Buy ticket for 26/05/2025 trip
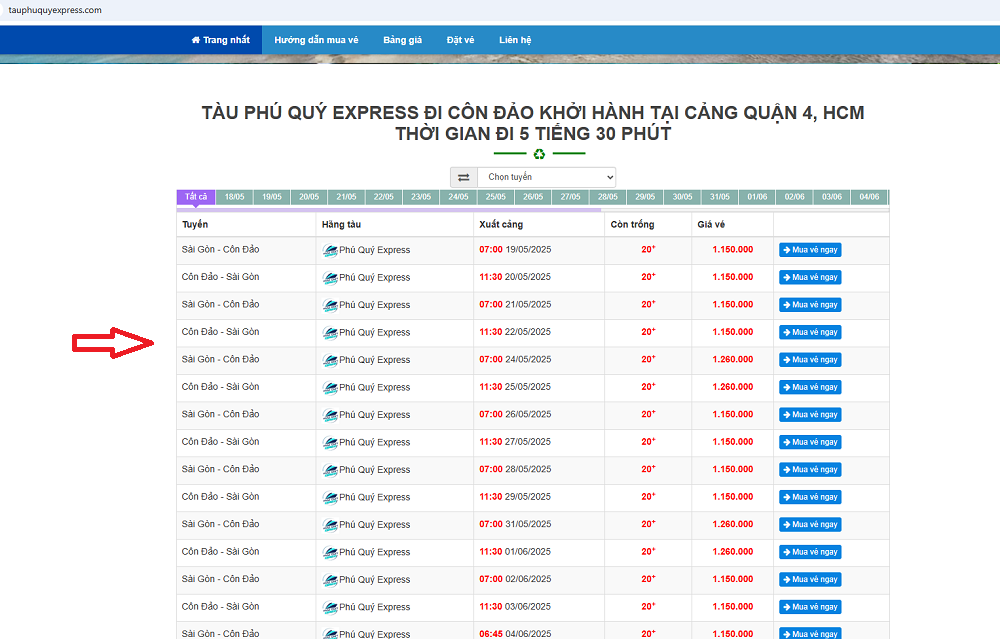1000x639 pixels. [810, 415]
